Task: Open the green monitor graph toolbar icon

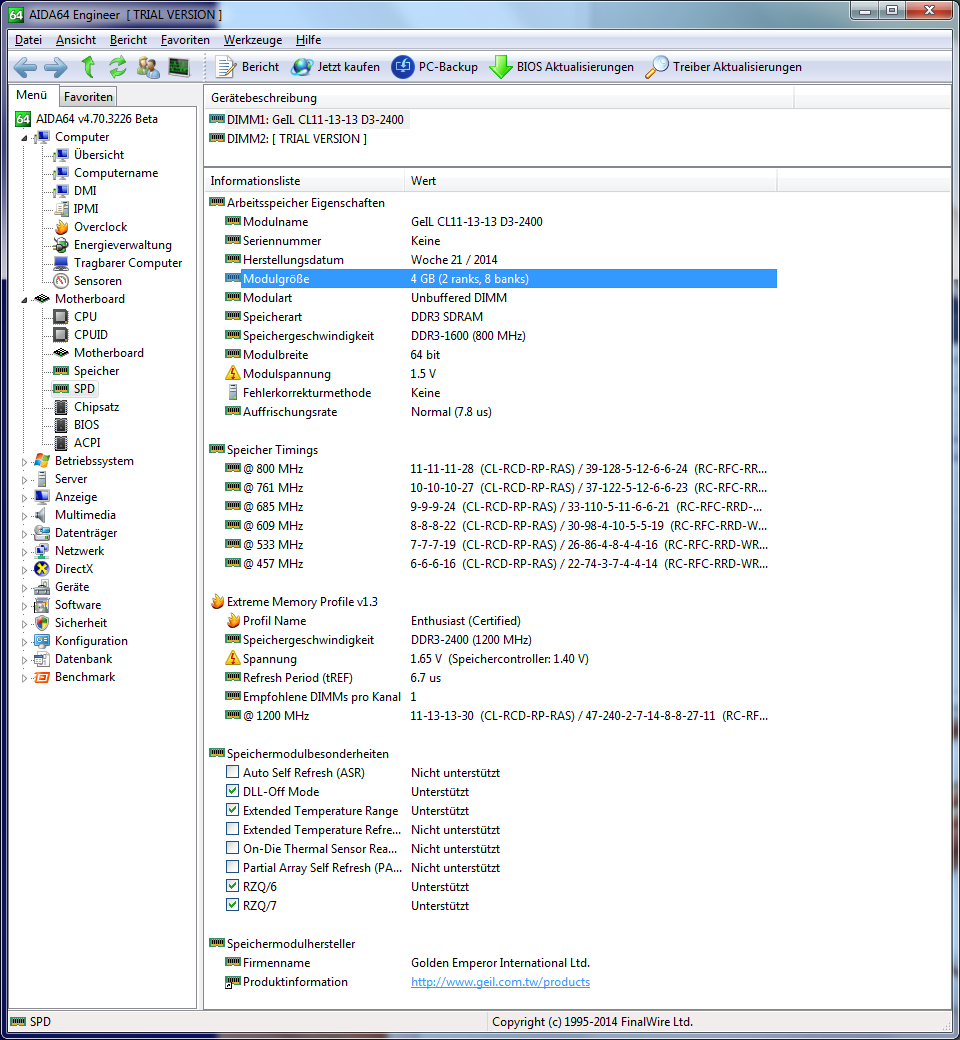Action: (178, 67)
